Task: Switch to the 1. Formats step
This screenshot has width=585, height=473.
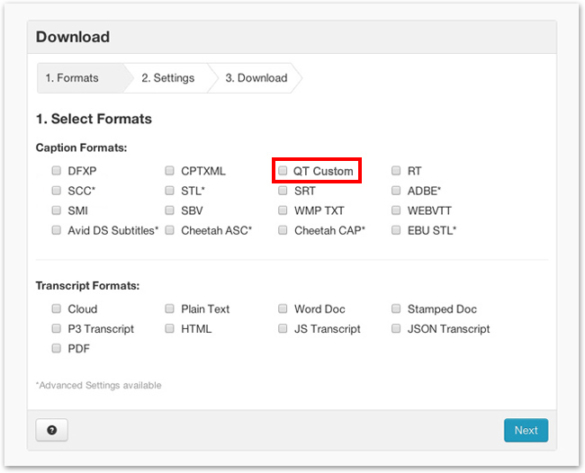Action: [x=80, y=78]
